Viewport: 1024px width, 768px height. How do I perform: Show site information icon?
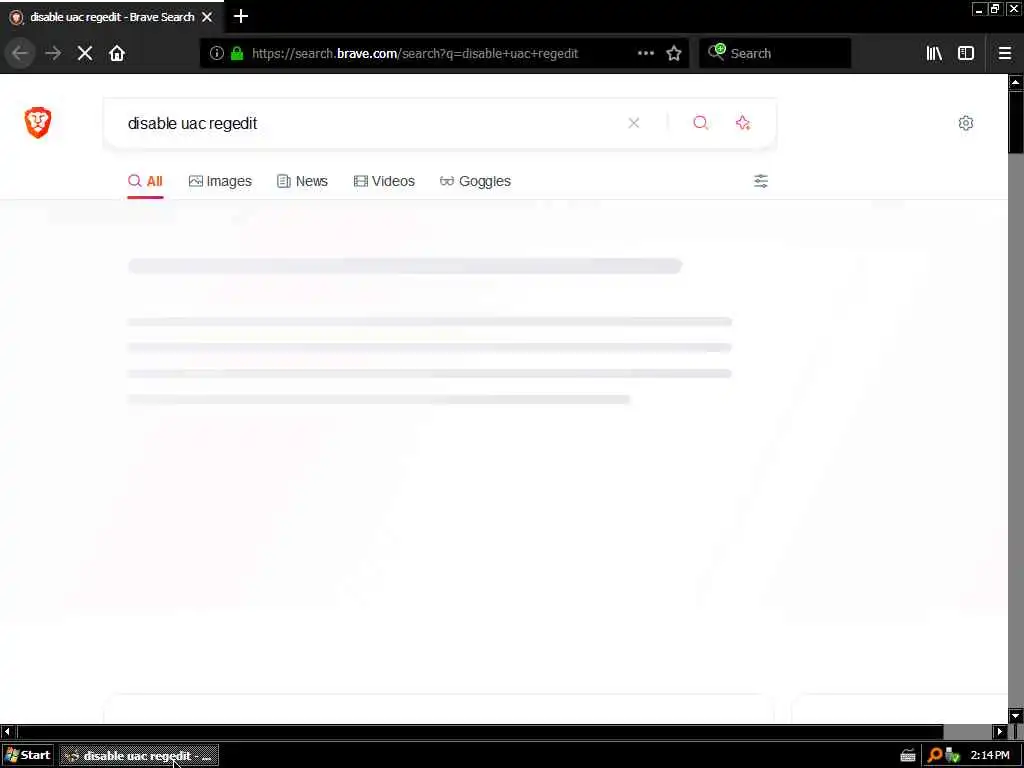pyautogui.click(x=217, y=53)
